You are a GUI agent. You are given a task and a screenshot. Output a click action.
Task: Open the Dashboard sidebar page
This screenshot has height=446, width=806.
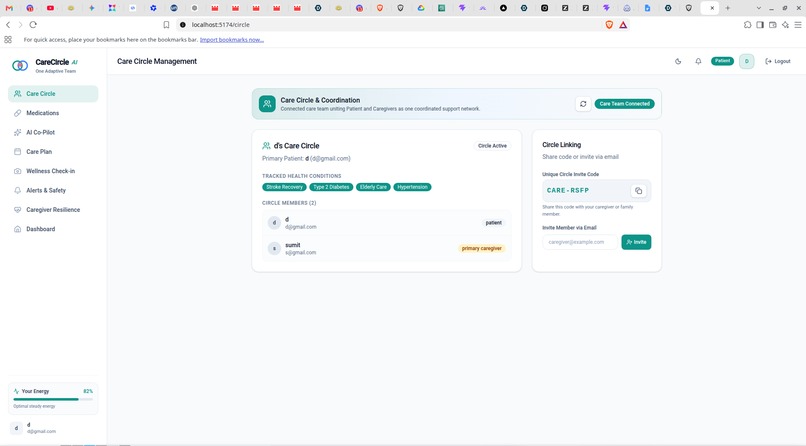pos(53,229)
